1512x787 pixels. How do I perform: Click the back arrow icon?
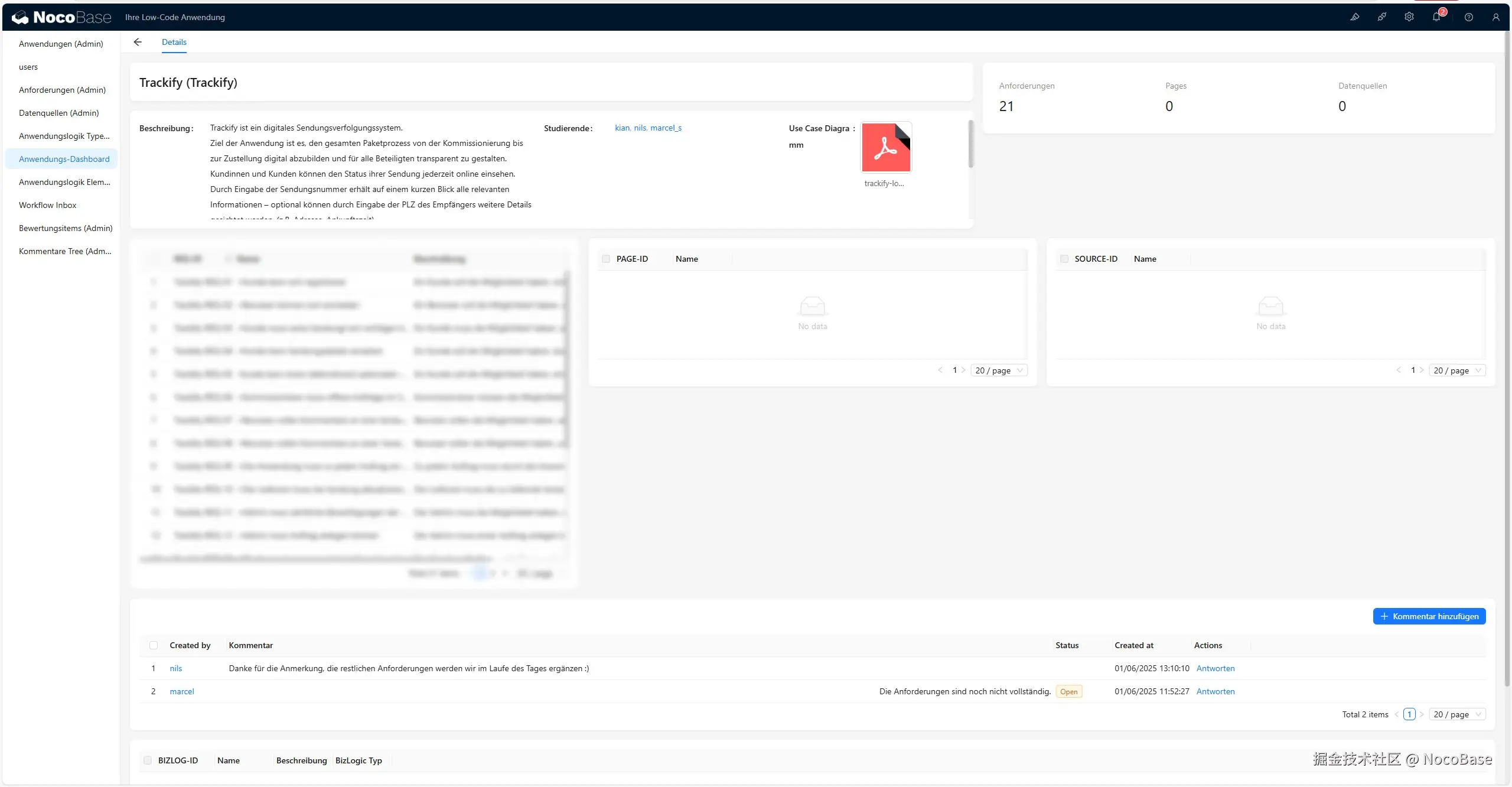pos(138,42)
